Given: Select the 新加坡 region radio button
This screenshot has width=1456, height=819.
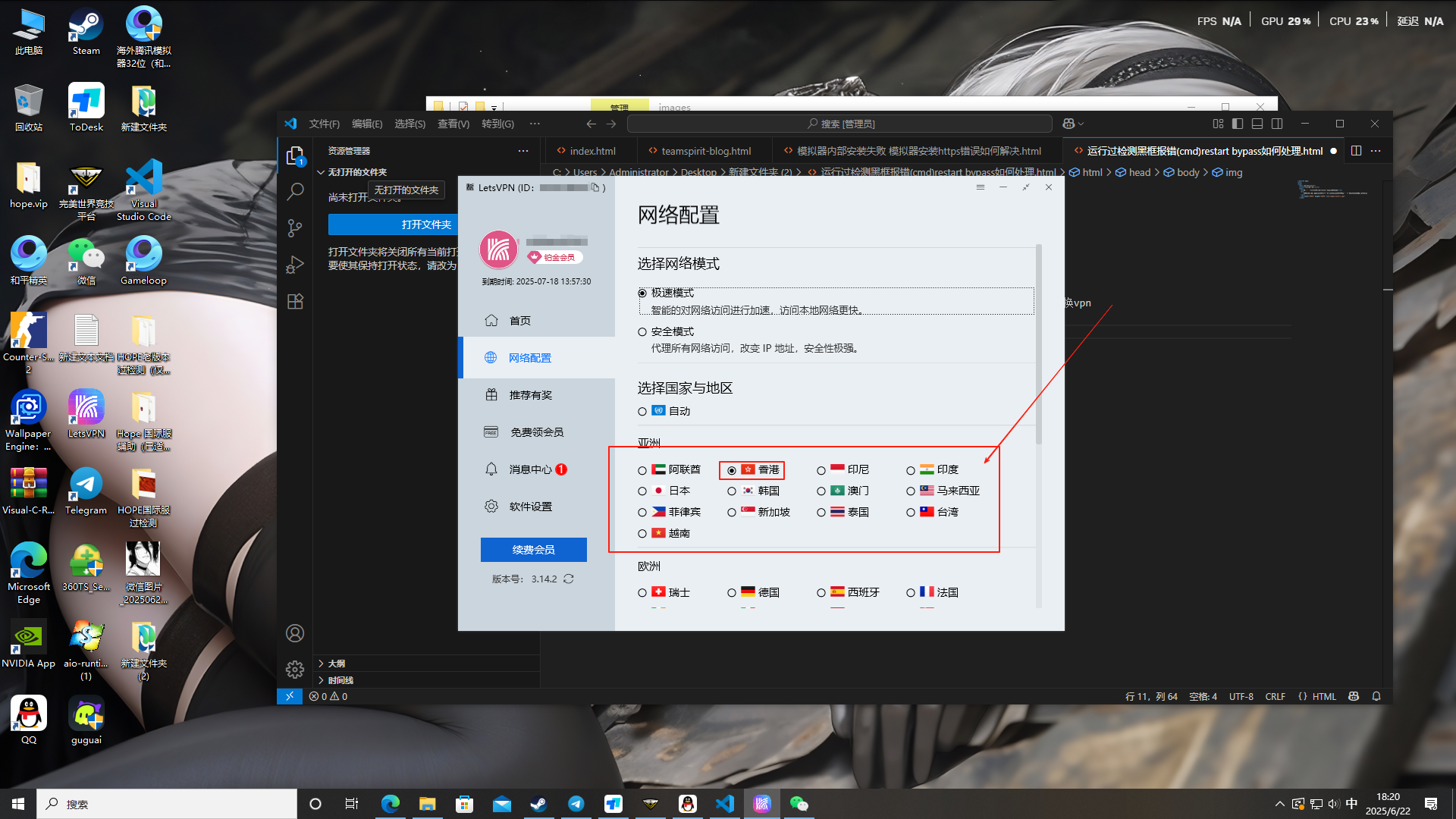Looking at the screenshot, I should [x=732, y=513].
